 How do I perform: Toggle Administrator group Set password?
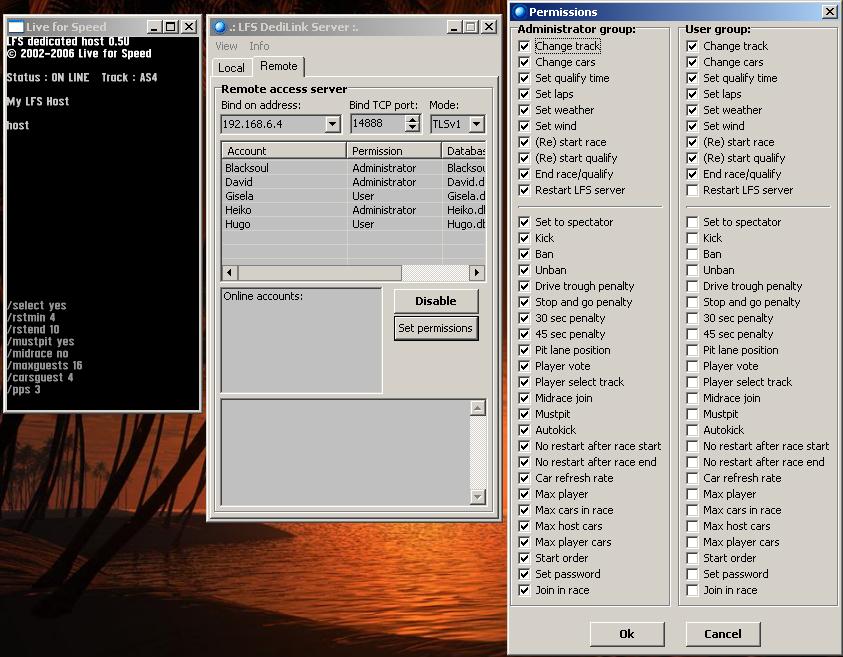[x=524, y=574]
